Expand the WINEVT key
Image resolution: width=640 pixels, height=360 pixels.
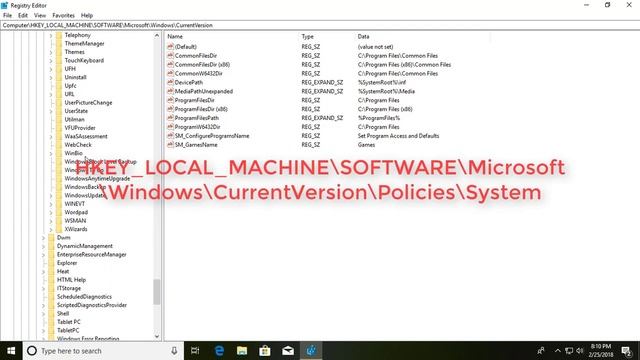[x=51, y=204]
